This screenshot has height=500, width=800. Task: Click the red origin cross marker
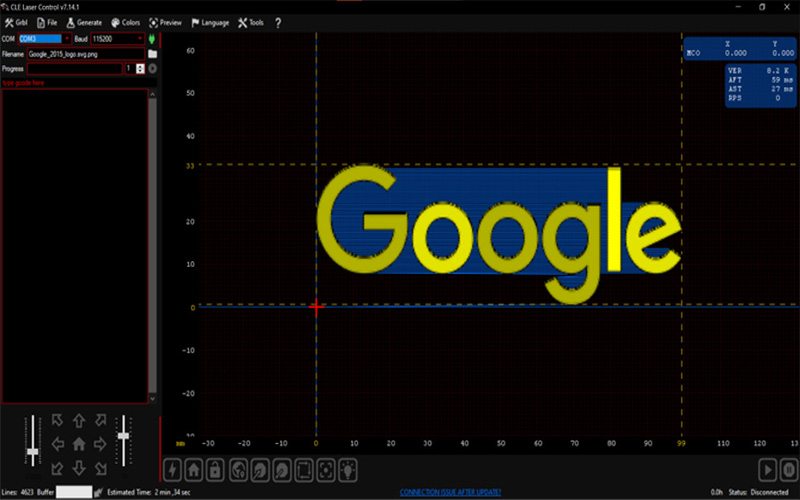[x=316, y=307]
